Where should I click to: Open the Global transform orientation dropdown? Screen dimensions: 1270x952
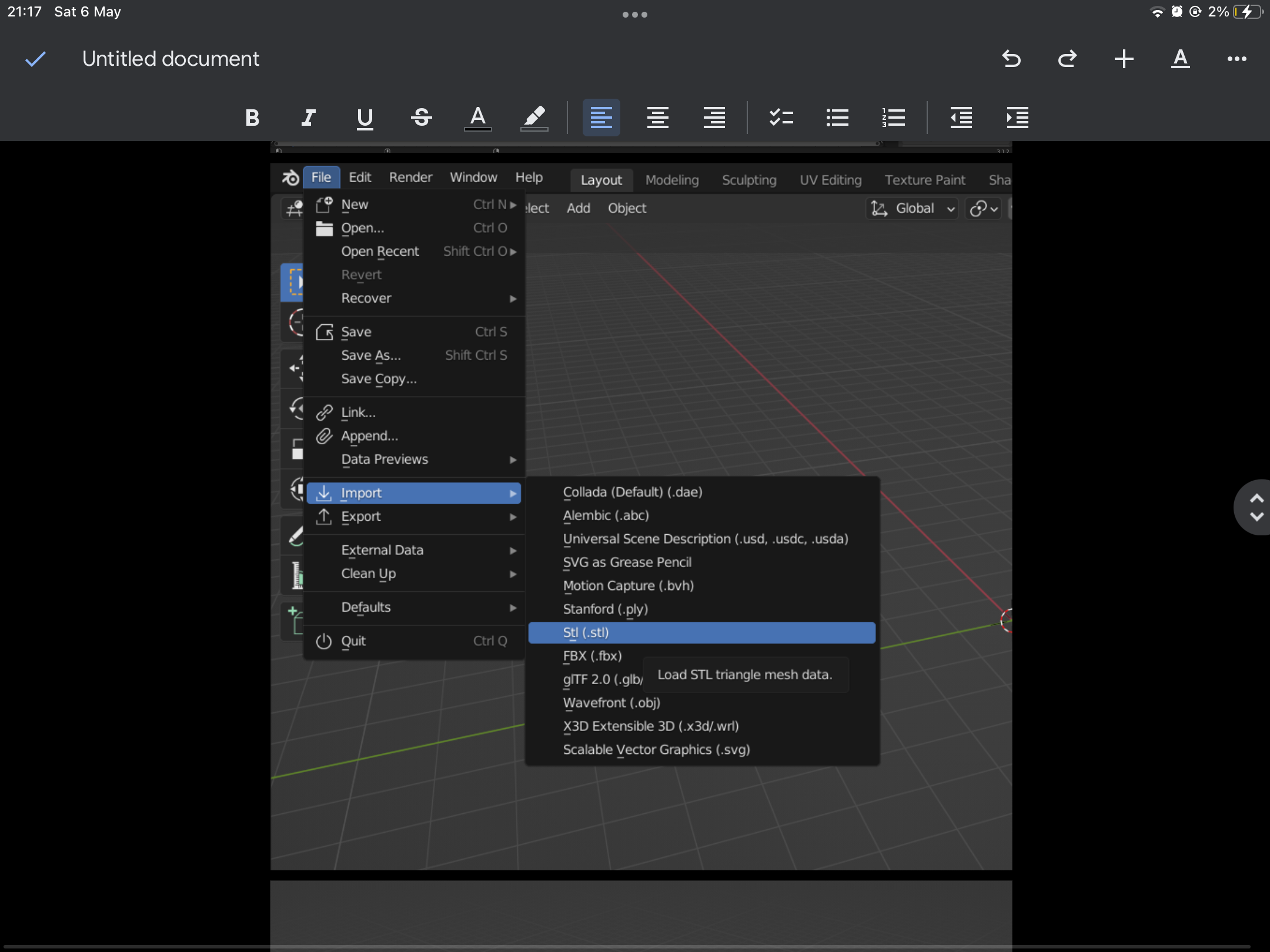[x=912, y=209]
